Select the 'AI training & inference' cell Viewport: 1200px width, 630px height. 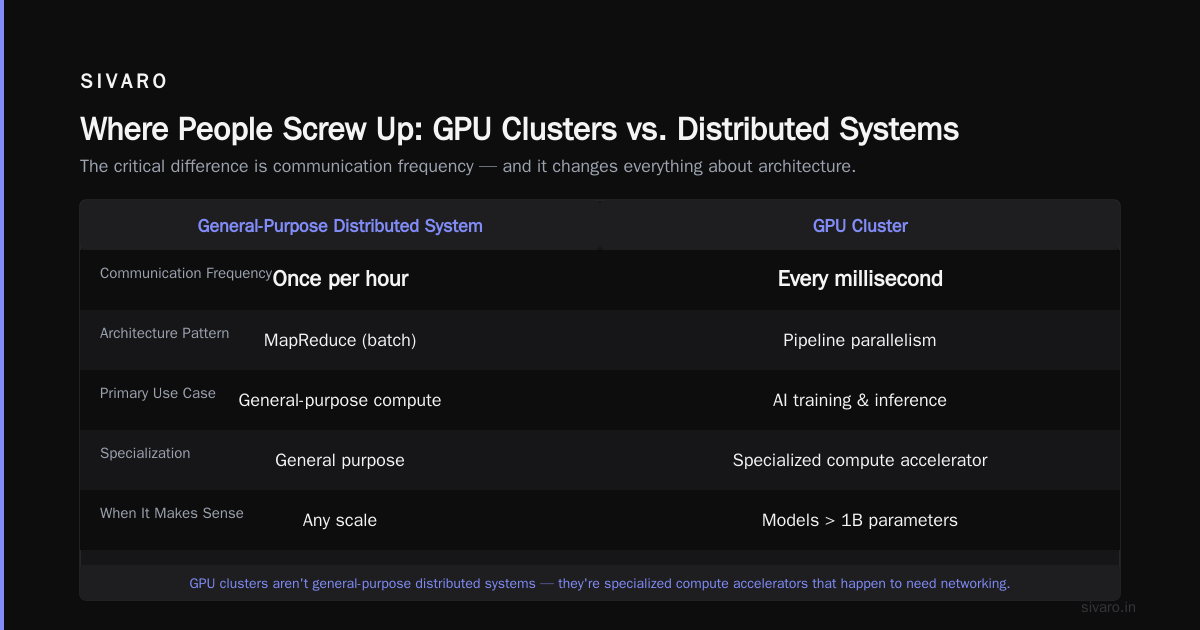coord(860,400)
